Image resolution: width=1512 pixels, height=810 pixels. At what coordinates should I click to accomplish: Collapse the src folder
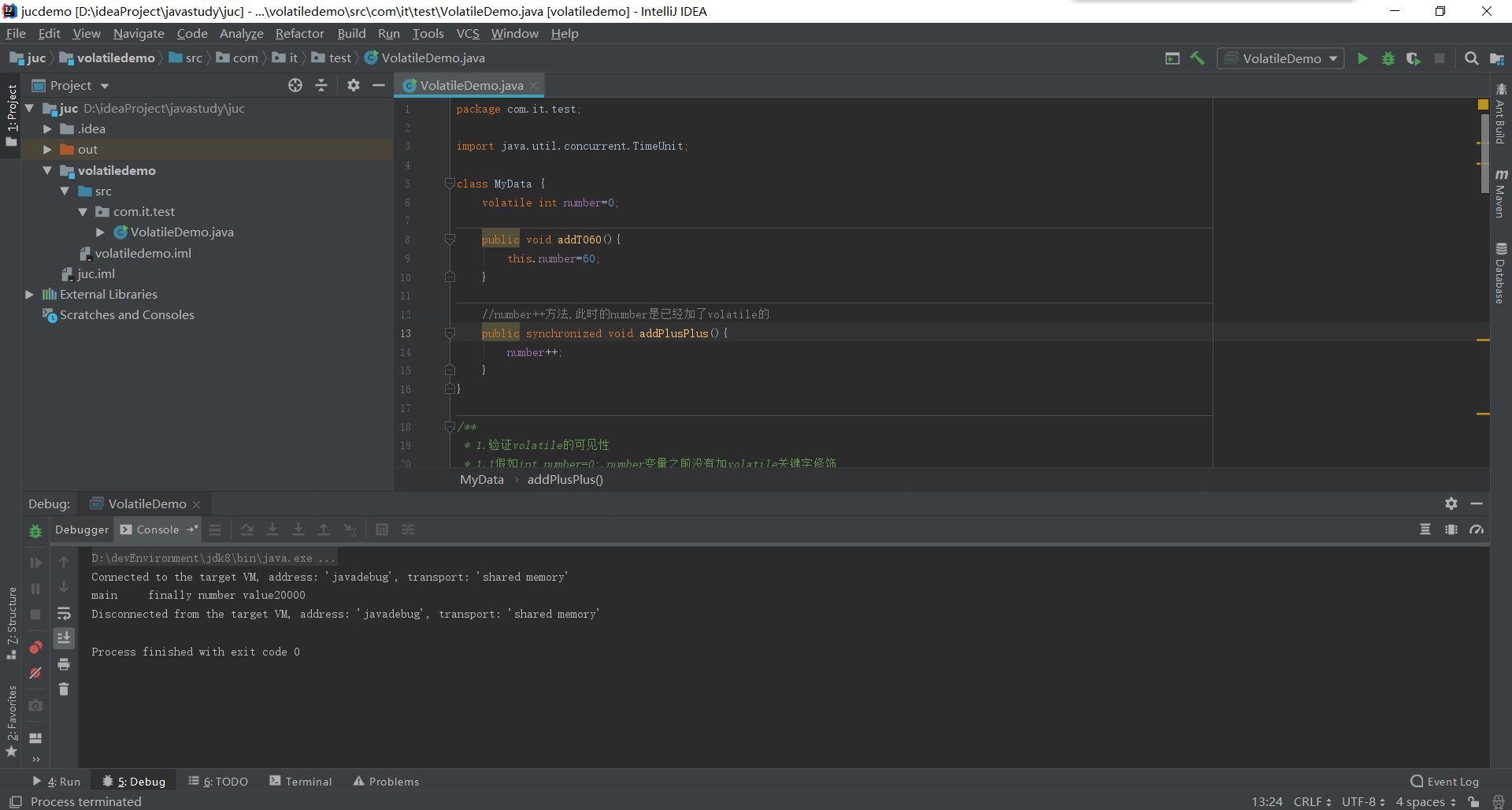(65, 191)
